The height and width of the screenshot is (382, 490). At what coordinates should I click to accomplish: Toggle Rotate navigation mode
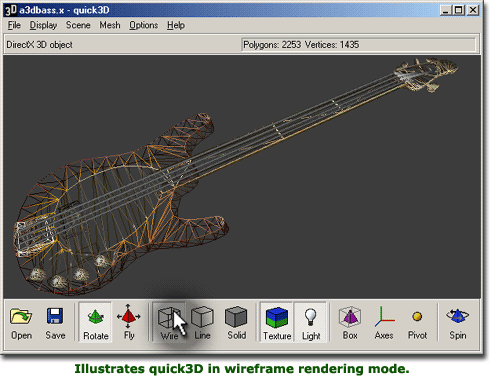[96, 322]
